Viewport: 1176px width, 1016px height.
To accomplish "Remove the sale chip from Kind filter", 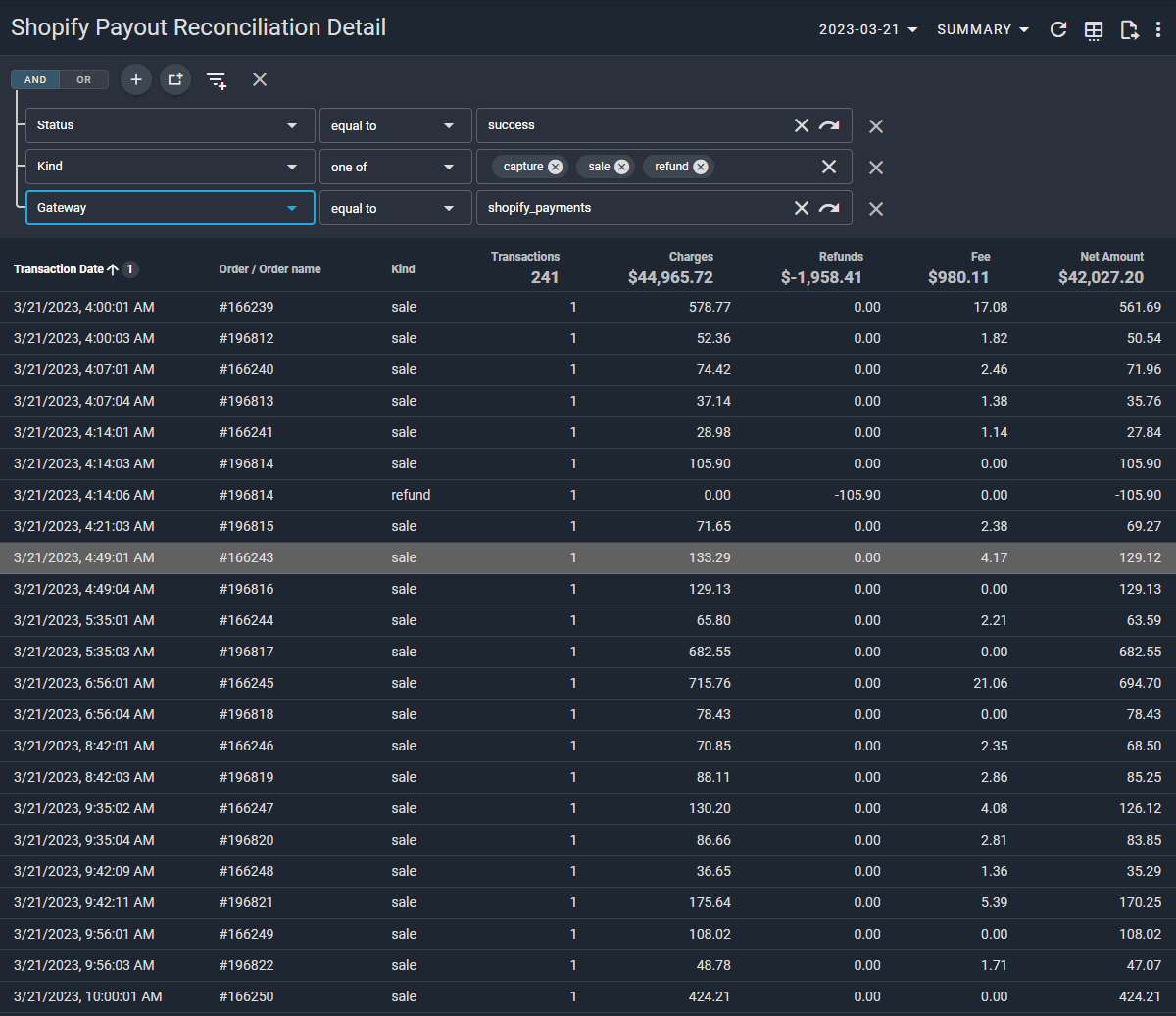I will (x=621, y=167).
